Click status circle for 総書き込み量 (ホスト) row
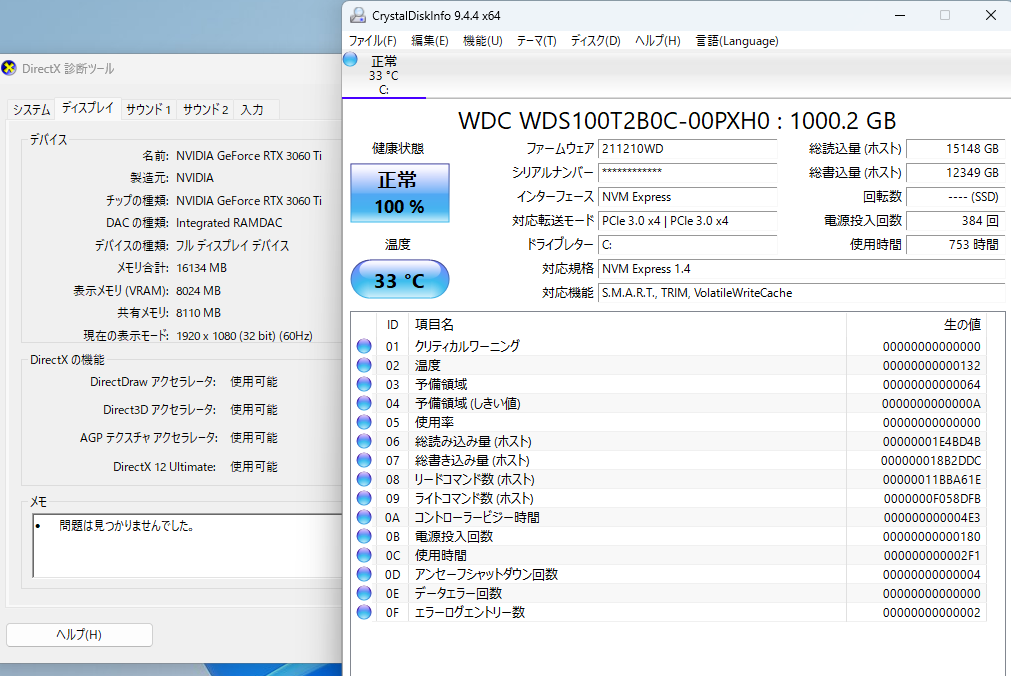1011x676 pixels. (x=364, y=460)
